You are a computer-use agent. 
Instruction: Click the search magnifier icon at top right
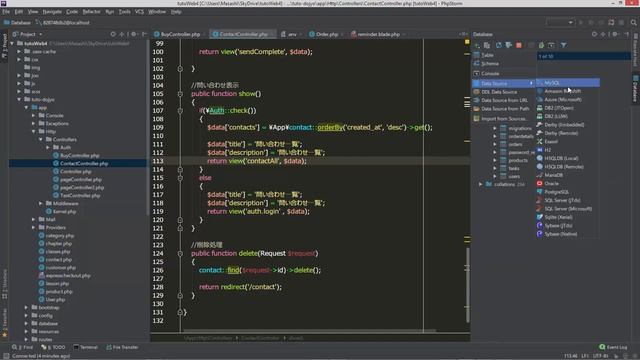(x=633, y=22)
